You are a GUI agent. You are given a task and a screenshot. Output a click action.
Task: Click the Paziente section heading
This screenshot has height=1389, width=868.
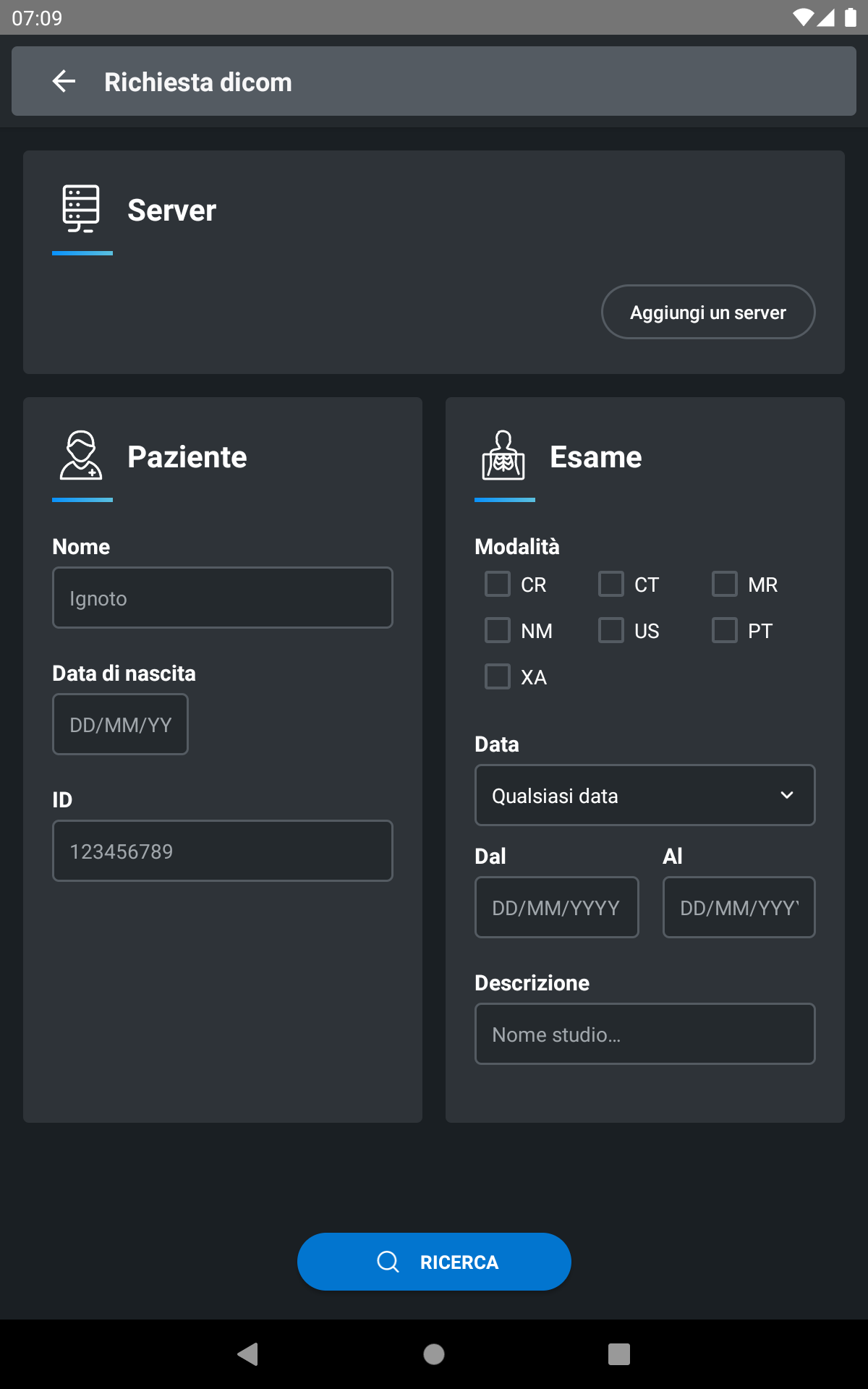(x=187, y=457)
